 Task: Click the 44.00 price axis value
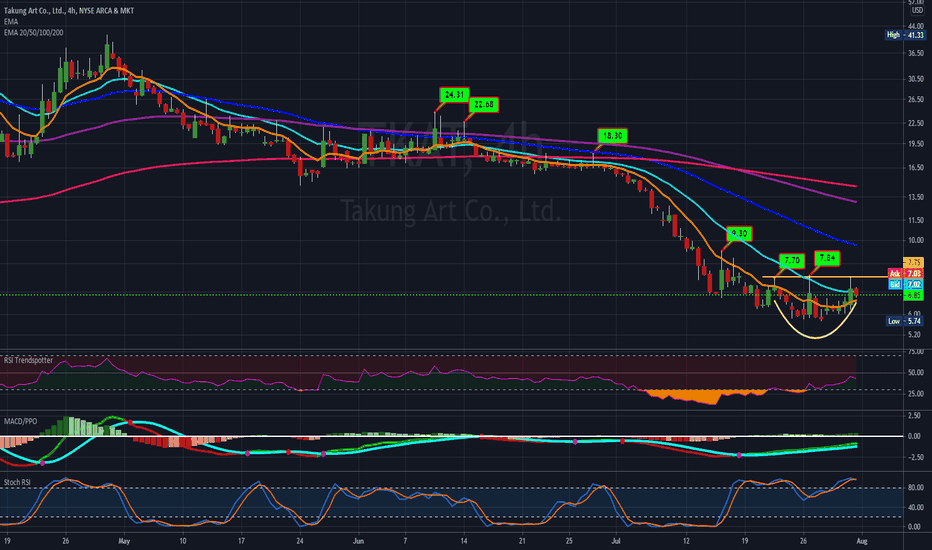point(915,27)
